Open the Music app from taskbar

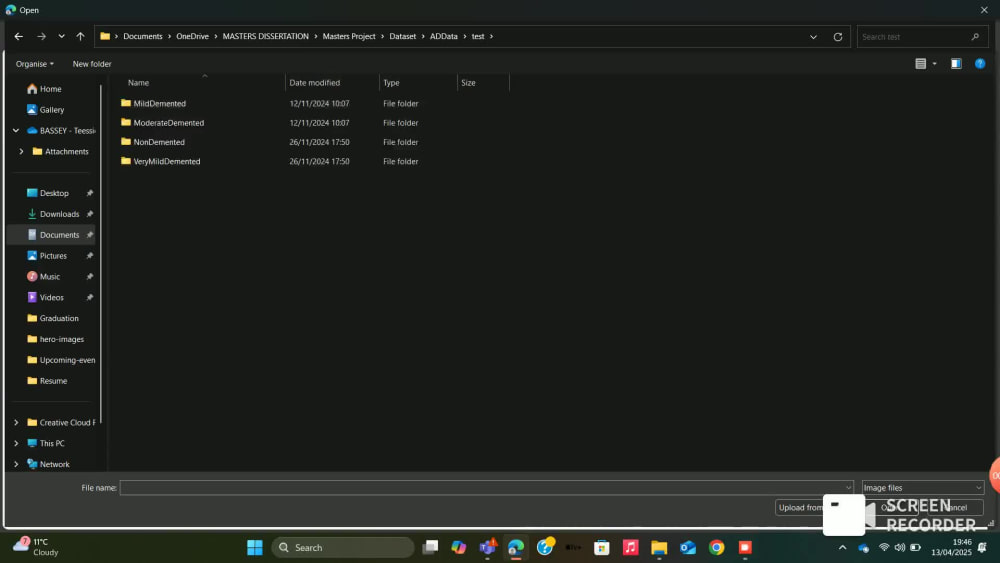pyautogui.click(x=630, y=547)
